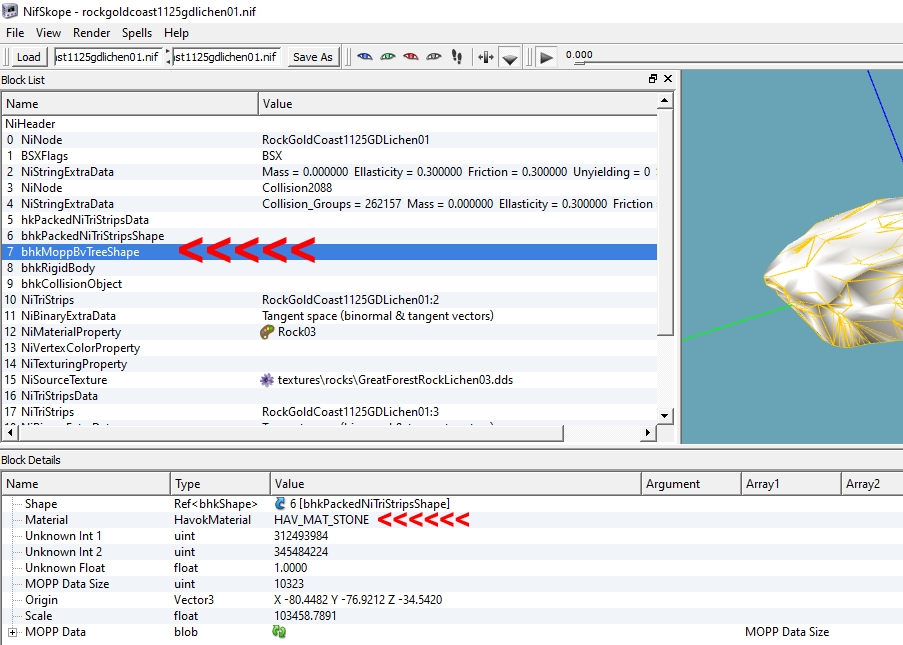Float the Block List panel
903x645 pixels.
(x=652, y=79)
